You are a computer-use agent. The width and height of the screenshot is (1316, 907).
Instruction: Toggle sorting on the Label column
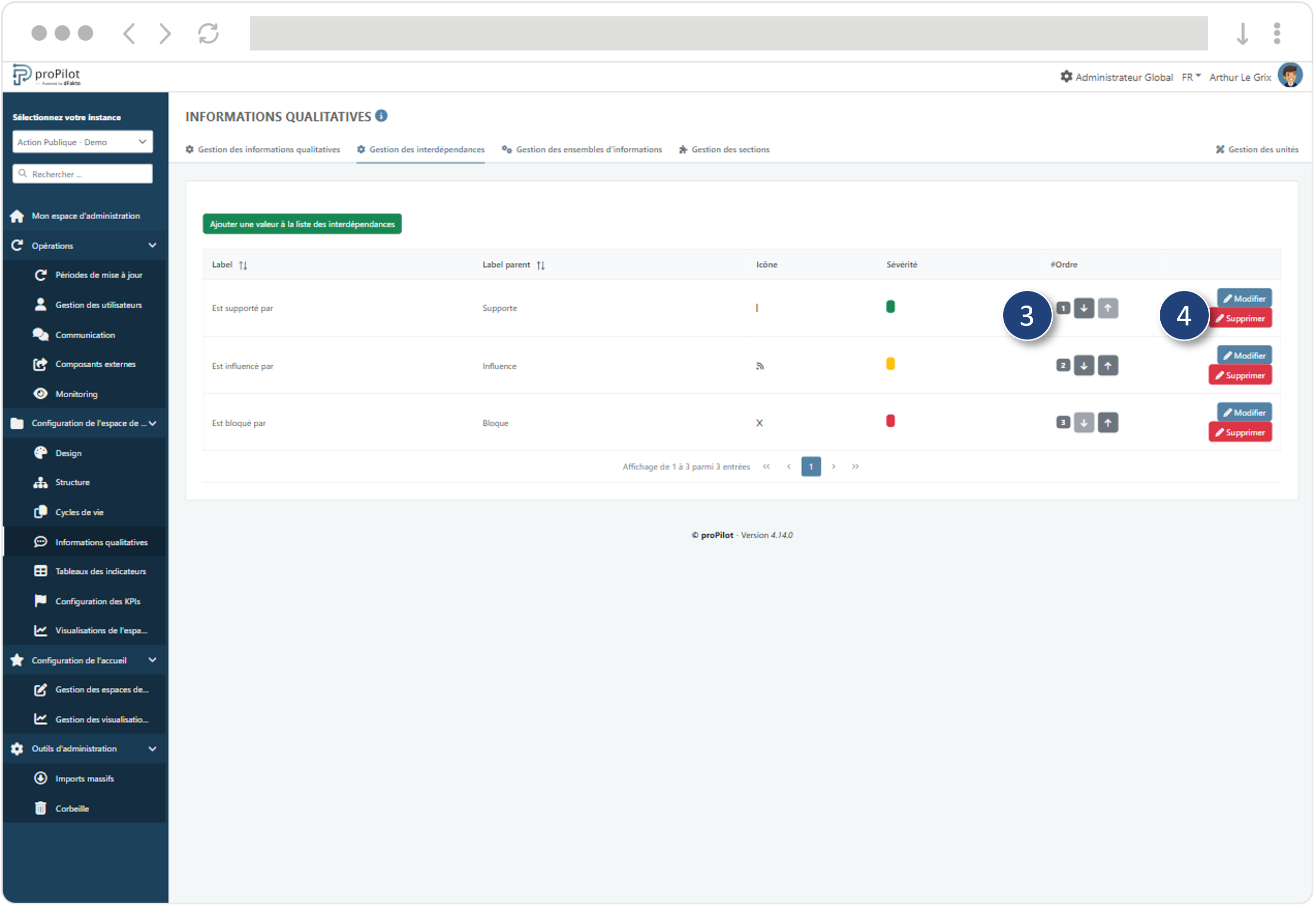point(243,264)
